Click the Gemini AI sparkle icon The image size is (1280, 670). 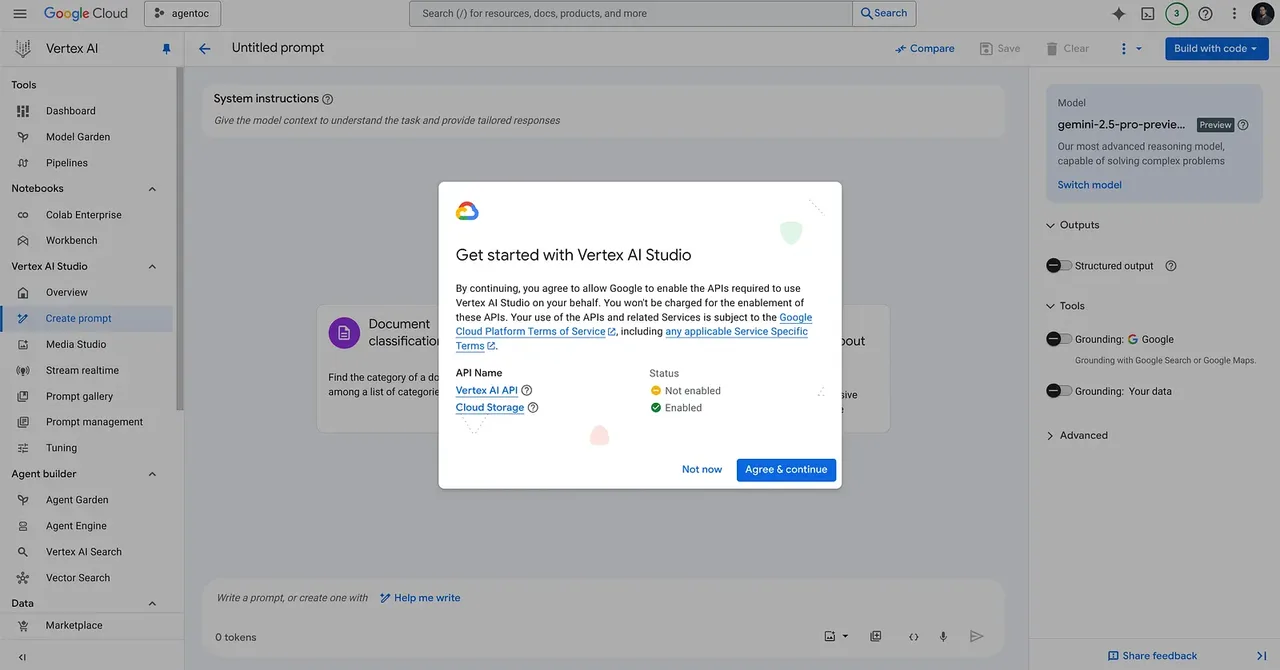1119,14
